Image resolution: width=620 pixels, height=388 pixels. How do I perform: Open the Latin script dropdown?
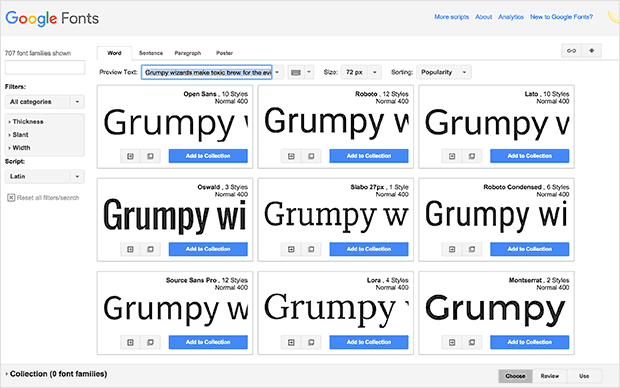tap(45, 176)
